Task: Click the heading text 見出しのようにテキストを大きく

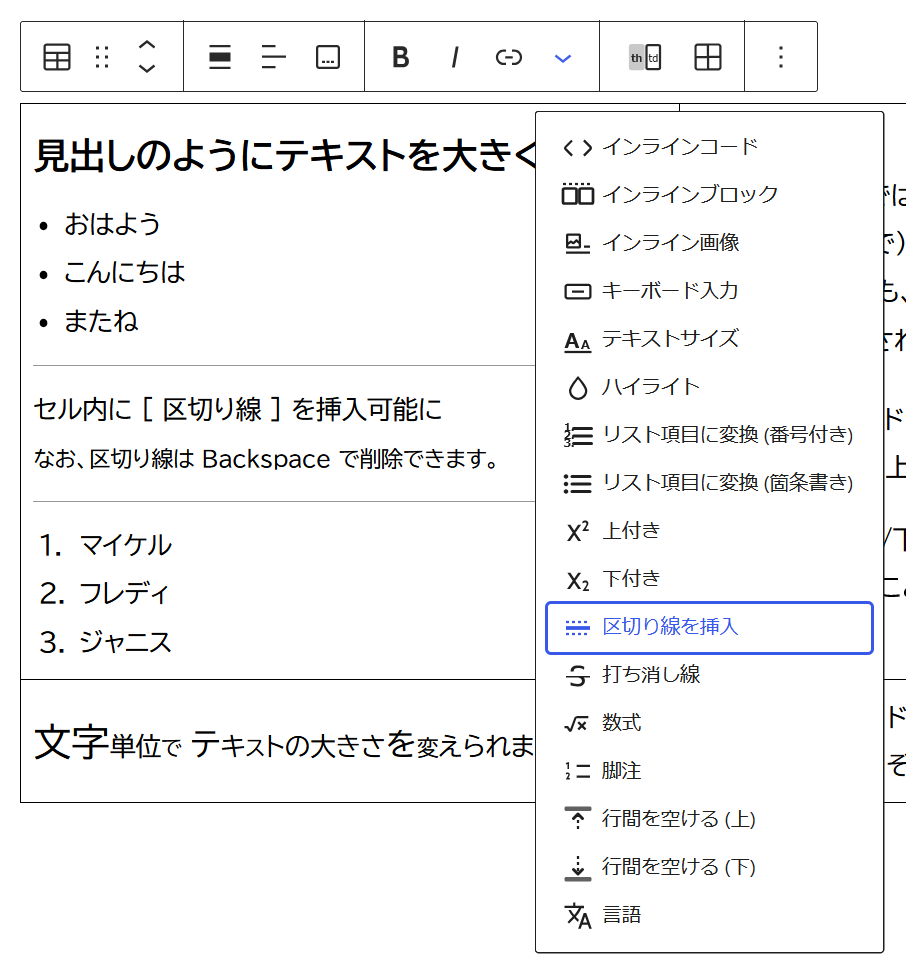Action: pos(285,156)
